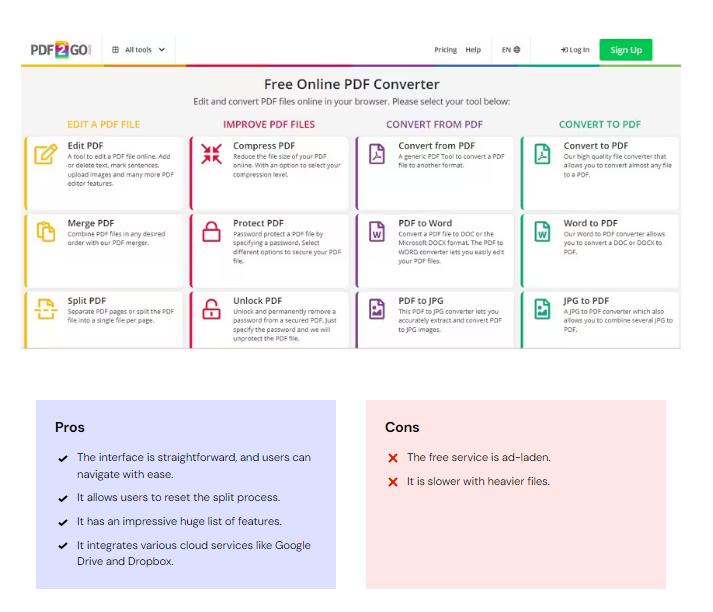Open the Merge PDF tool title
This screenshot has width=713, height=612.
click(x=91, y=223)
